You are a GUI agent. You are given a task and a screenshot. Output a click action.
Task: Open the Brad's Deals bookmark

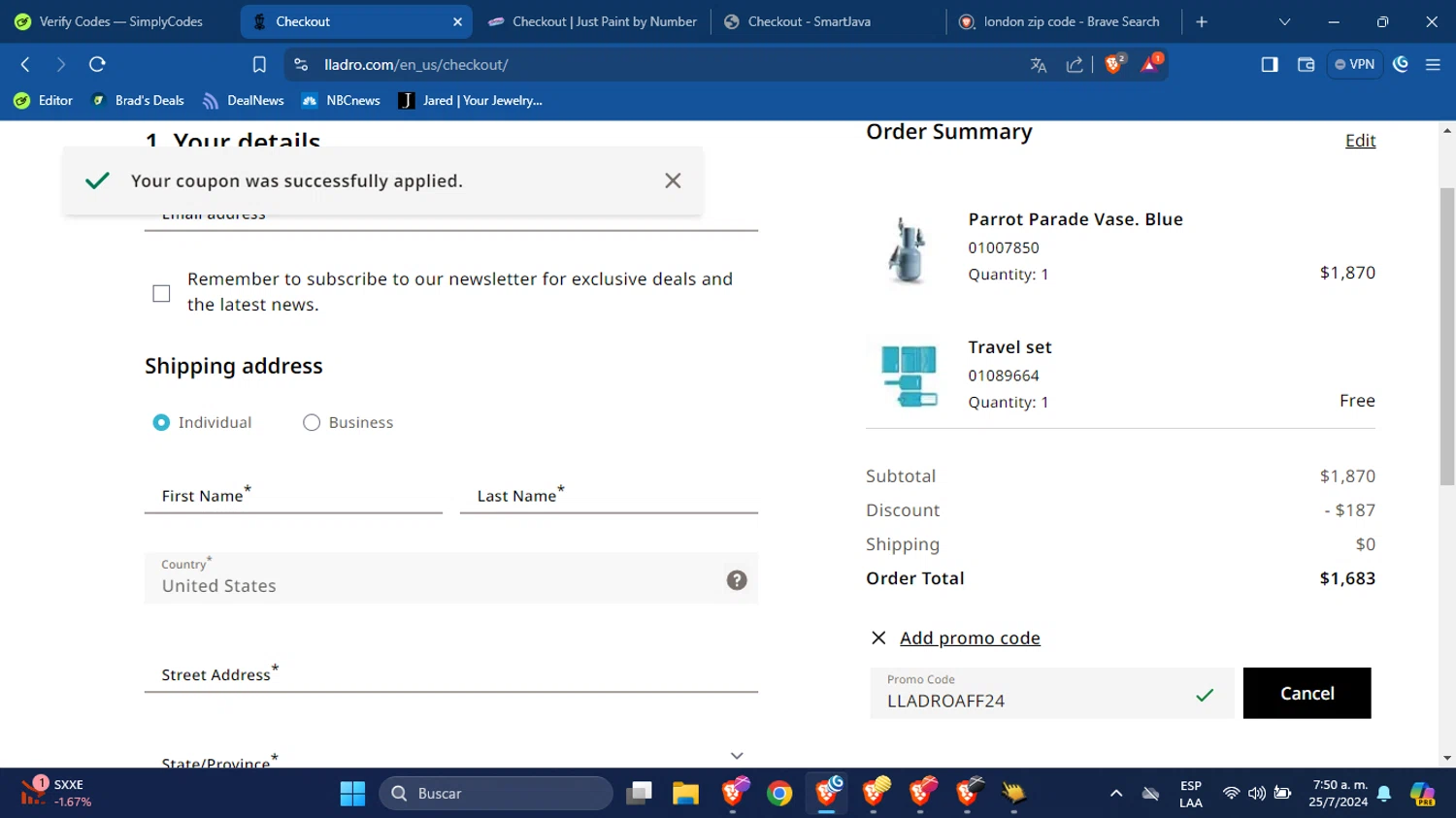coord(137,100)
